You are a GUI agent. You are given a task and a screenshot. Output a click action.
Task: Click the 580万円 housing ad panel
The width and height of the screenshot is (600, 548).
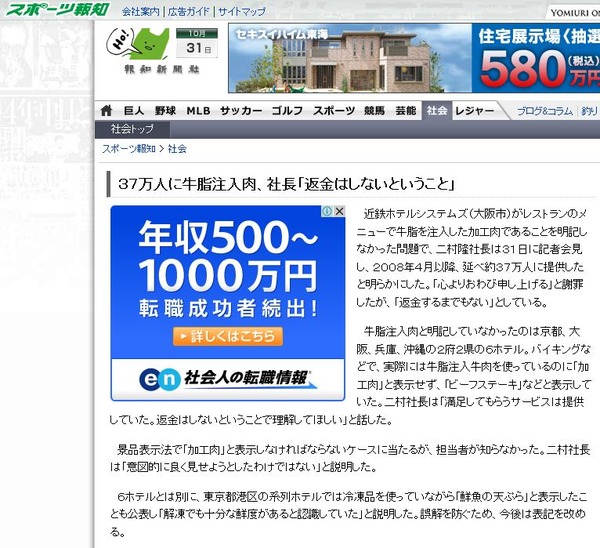pyautogui.click(x=536, y=58)
